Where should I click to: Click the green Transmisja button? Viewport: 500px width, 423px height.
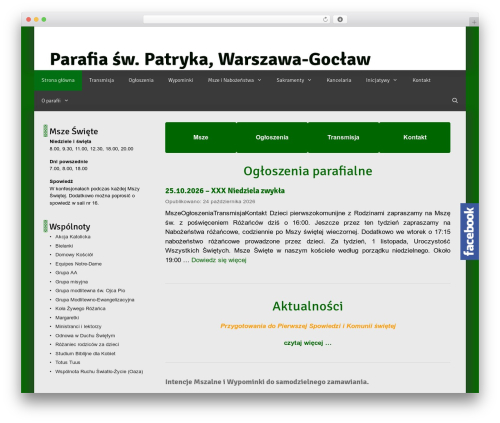(x=343, y=137)
